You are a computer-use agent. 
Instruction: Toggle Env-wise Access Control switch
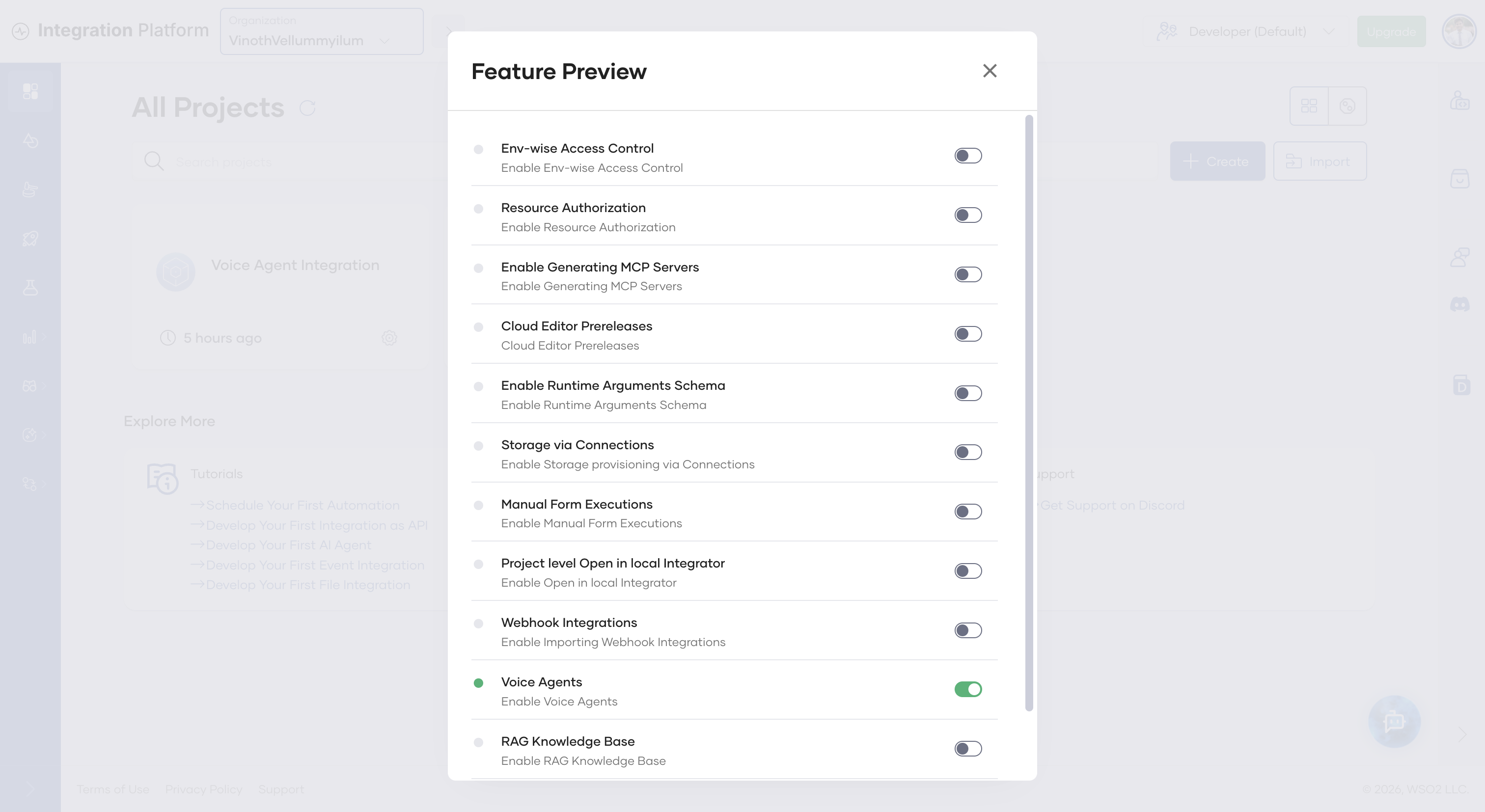pos(968,156)
